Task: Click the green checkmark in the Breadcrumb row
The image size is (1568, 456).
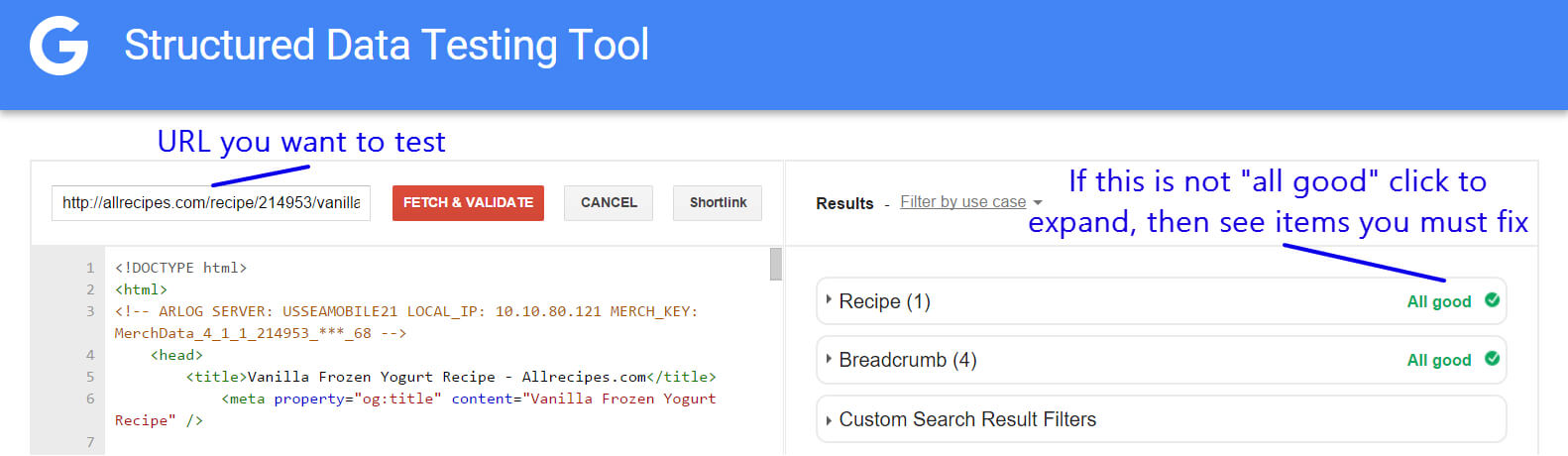Action: coord(1492,359)
